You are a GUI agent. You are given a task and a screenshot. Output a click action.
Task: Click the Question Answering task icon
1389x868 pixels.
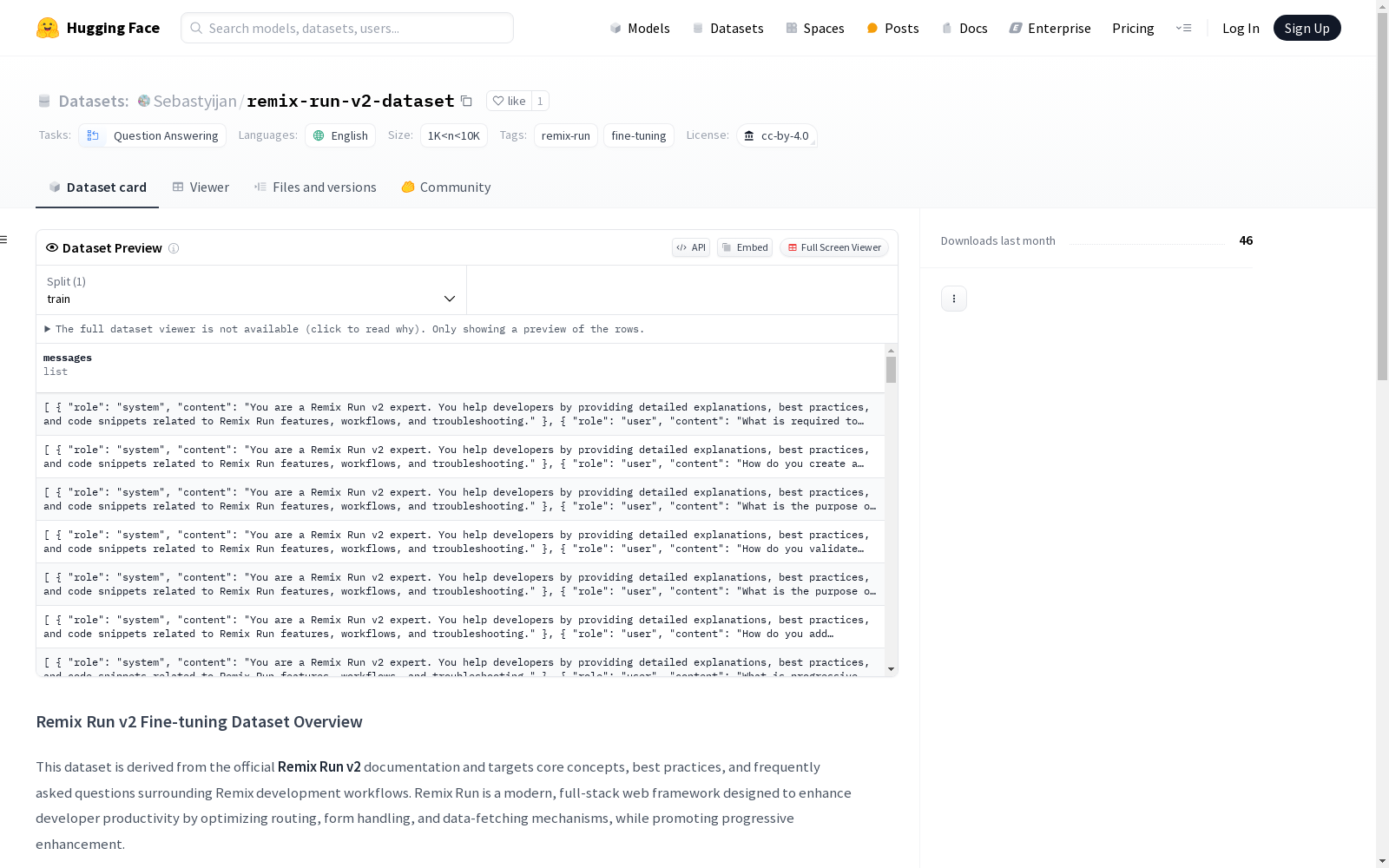[x=93, y=135]
